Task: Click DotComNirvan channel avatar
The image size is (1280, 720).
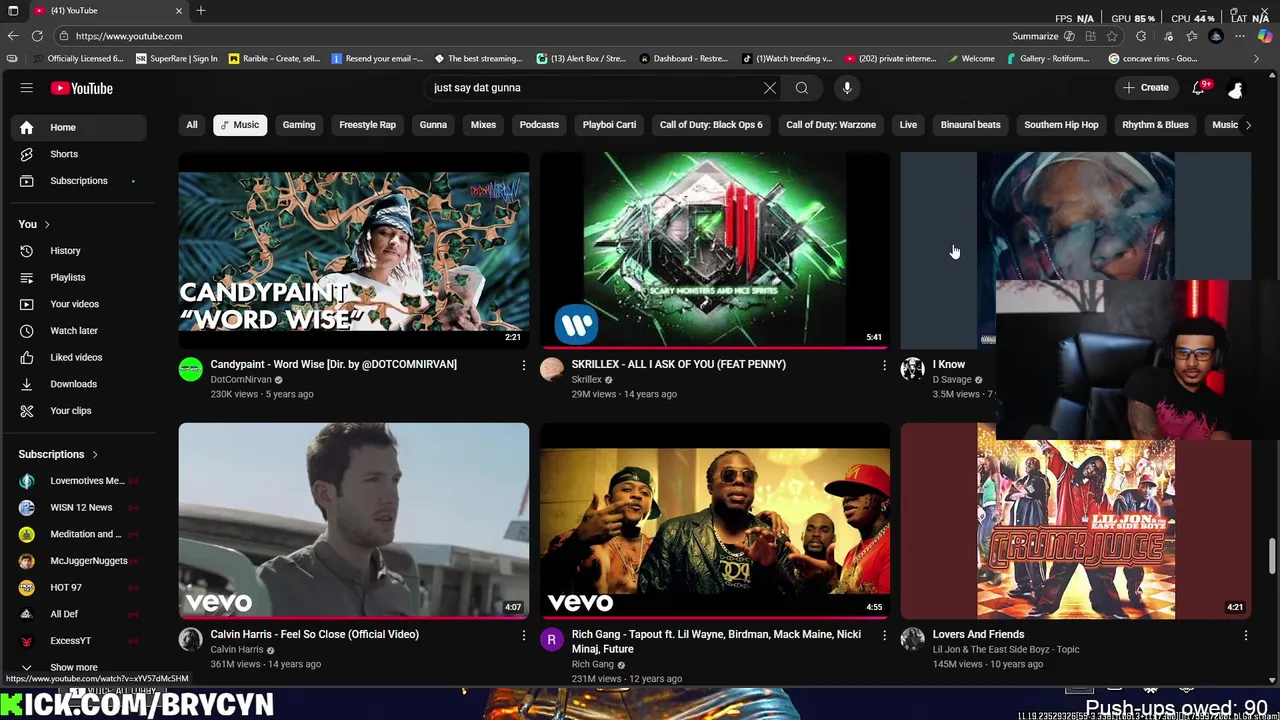Action: [190, 369]
